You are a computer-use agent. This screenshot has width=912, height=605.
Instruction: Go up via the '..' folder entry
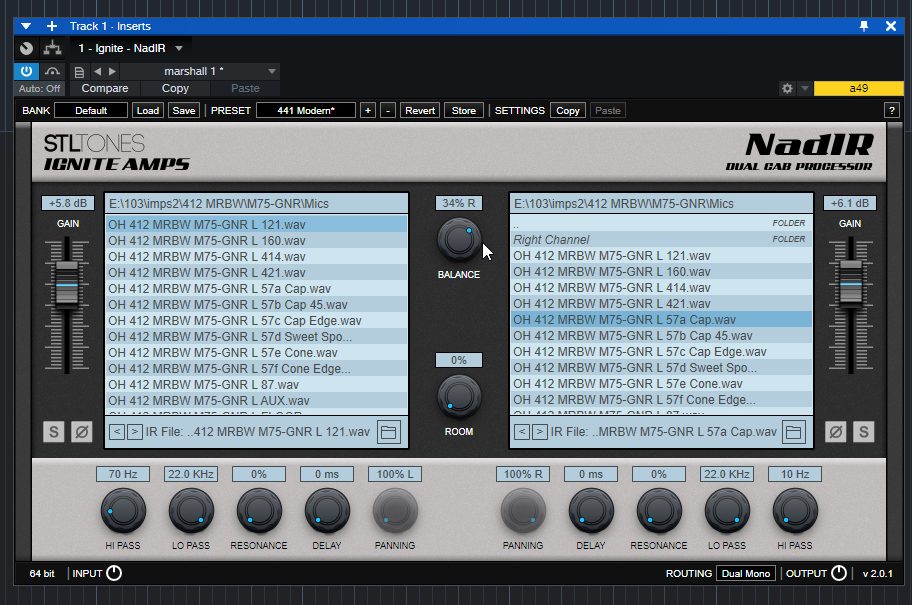point(661,223)
